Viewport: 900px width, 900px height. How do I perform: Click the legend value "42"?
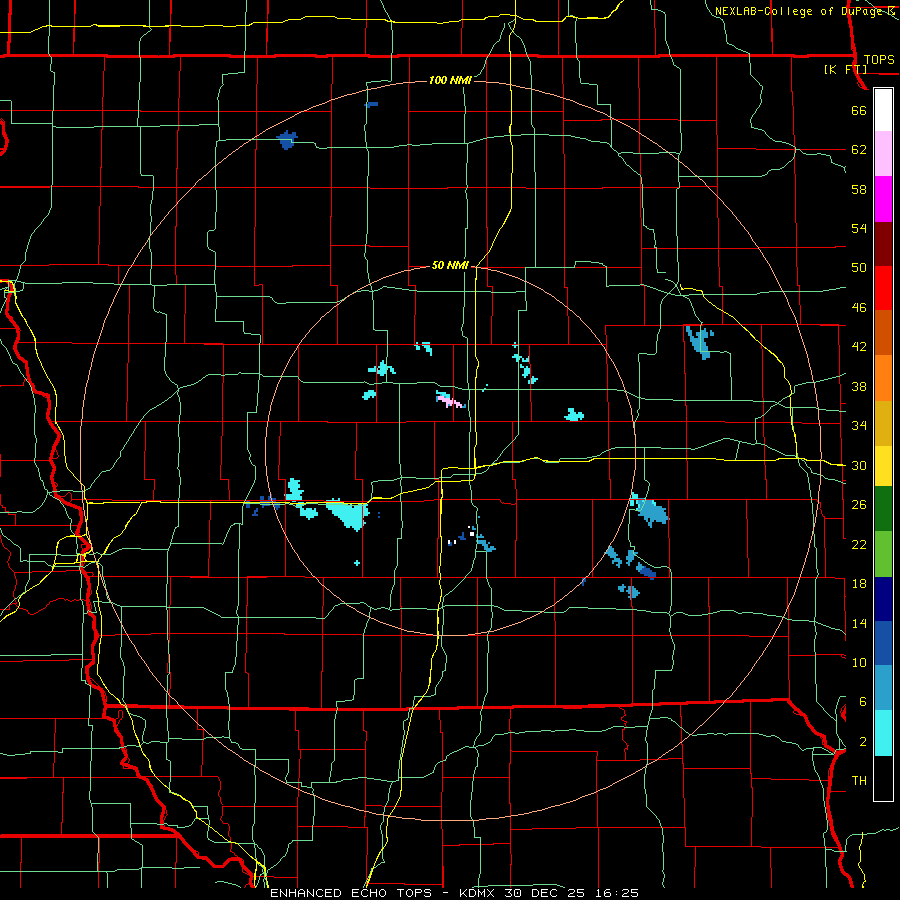click(x=859, y=347)
